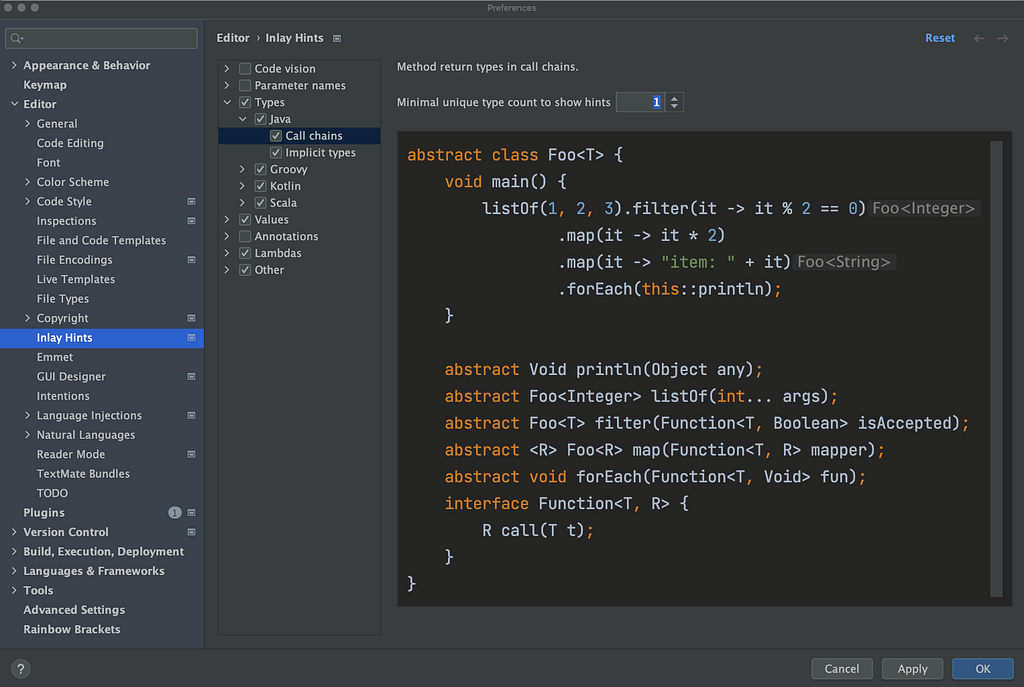The height and width of the screenshot is (687, 1024).
Task: Click the Foo<Integer> inlay hint in preview
Action: 923,208
